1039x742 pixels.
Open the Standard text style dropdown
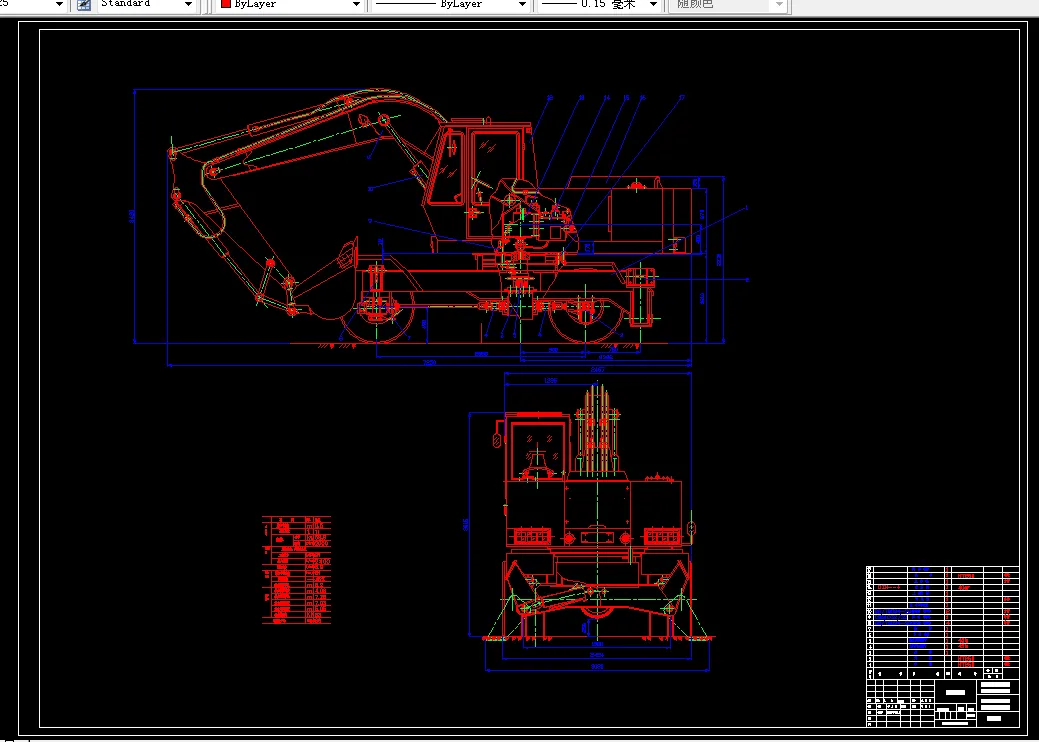(148, 5)
